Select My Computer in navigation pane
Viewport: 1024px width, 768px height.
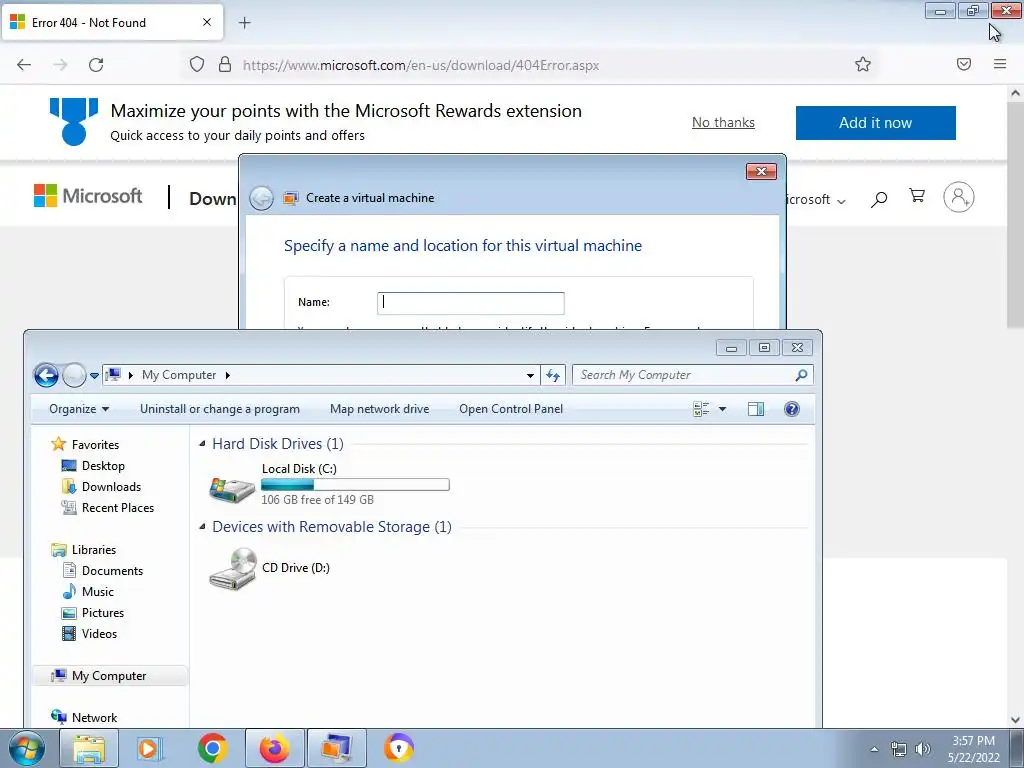[x=109, y=676]
